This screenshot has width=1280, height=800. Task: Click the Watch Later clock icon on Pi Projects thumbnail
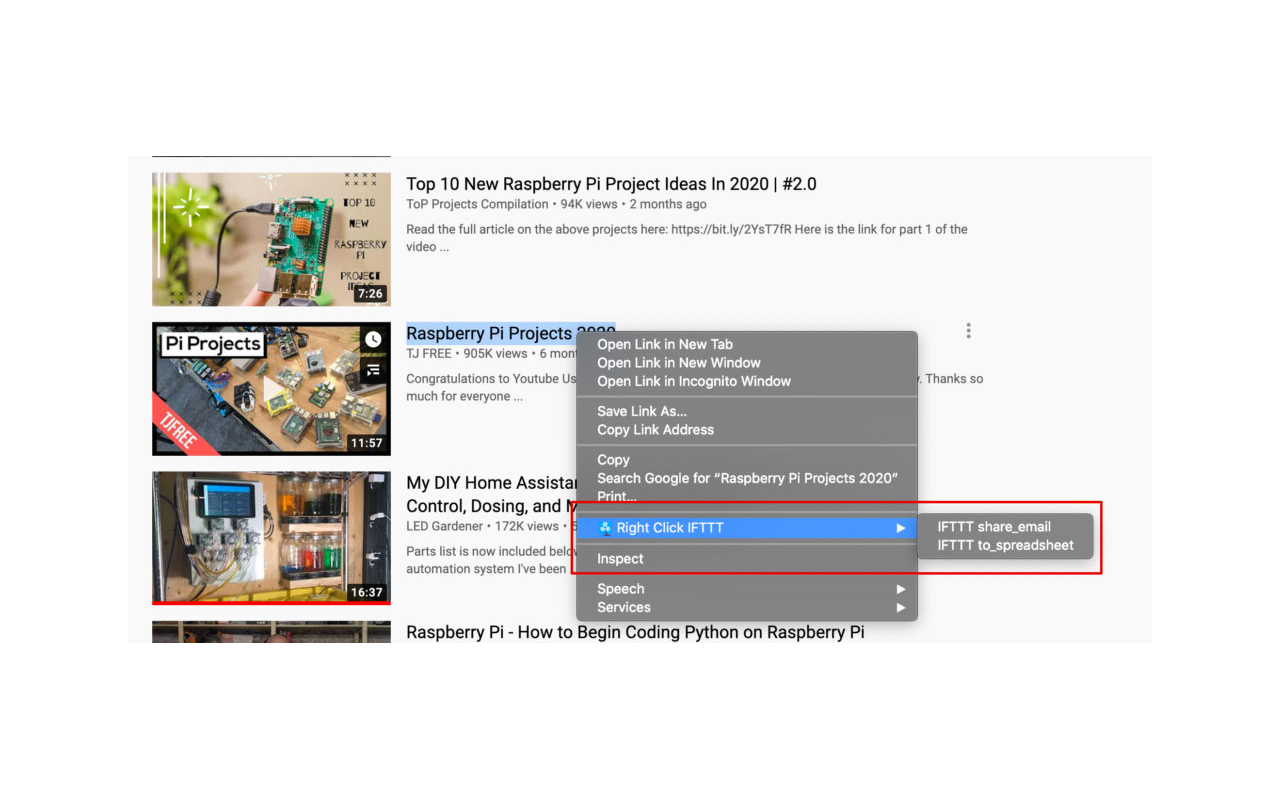[x=373, y=340]
